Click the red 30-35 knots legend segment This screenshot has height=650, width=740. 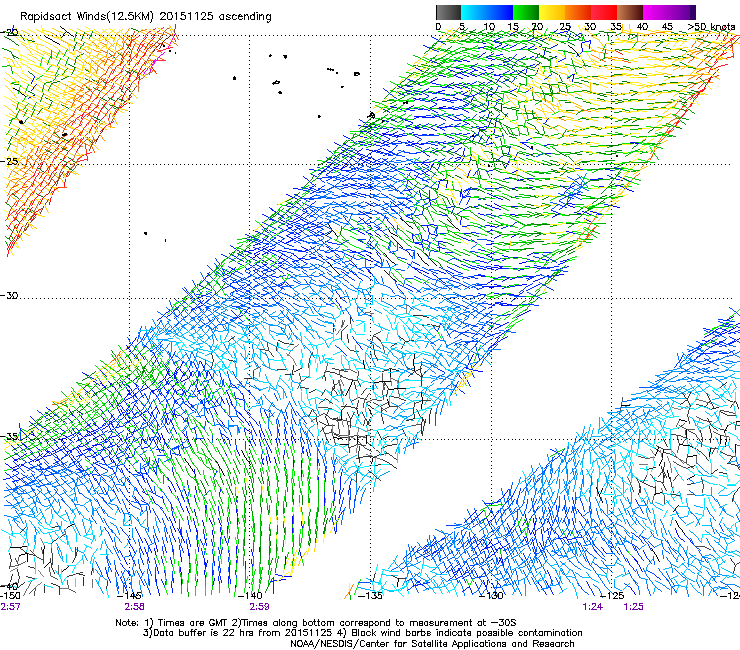pyautogui.click(x=604, y=12)
